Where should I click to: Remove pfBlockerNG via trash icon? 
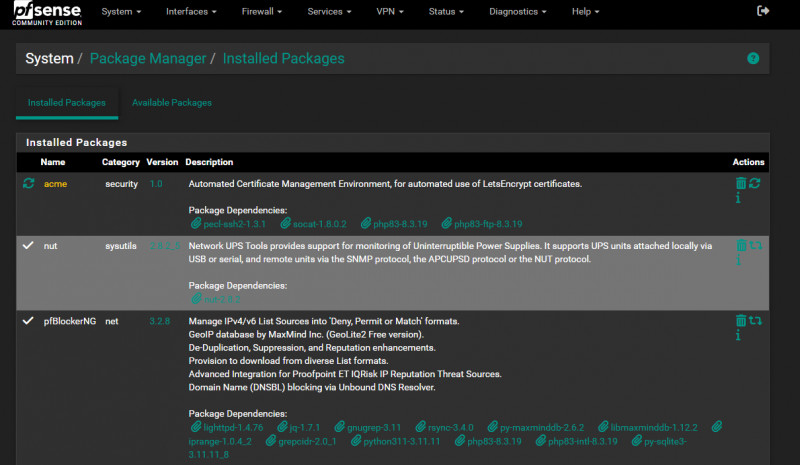740,321
